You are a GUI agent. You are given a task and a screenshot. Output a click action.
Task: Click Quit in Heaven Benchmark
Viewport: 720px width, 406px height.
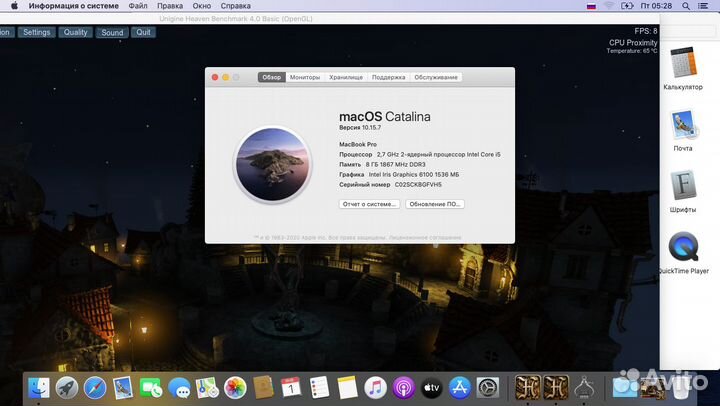coord(143,32)
